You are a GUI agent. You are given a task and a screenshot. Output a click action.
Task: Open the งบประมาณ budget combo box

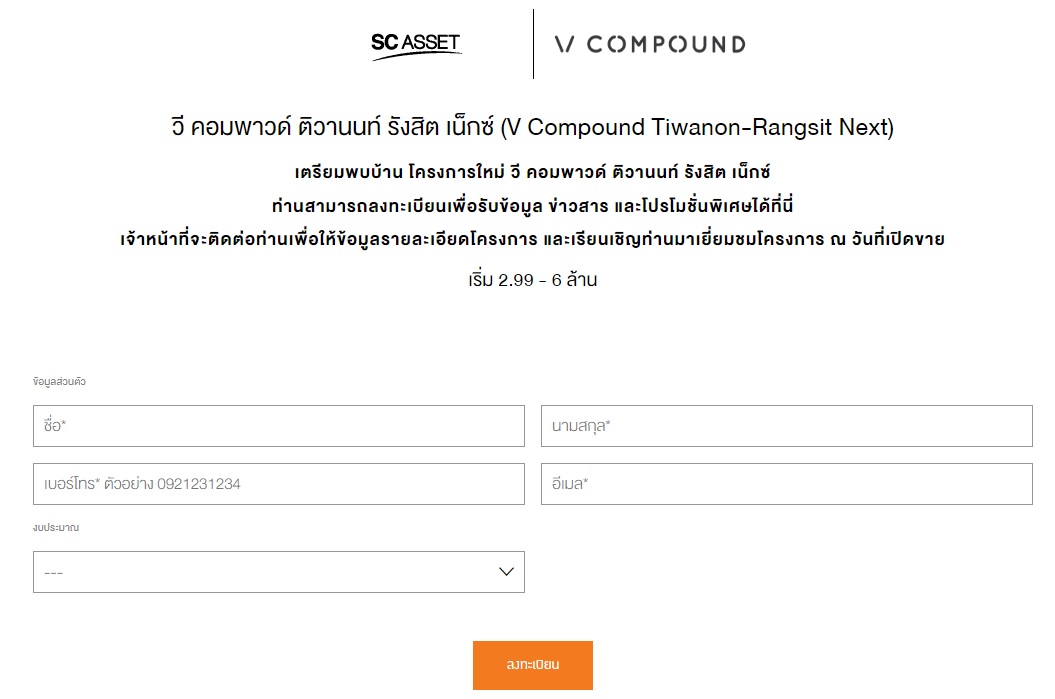pyautogui.click(x=278, y=572)
